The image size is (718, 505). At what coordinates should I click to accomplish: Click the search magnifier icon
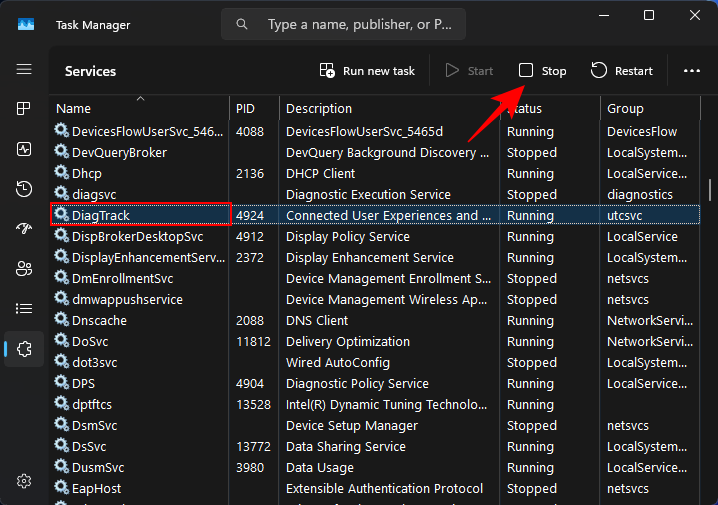tap(242, 24)
